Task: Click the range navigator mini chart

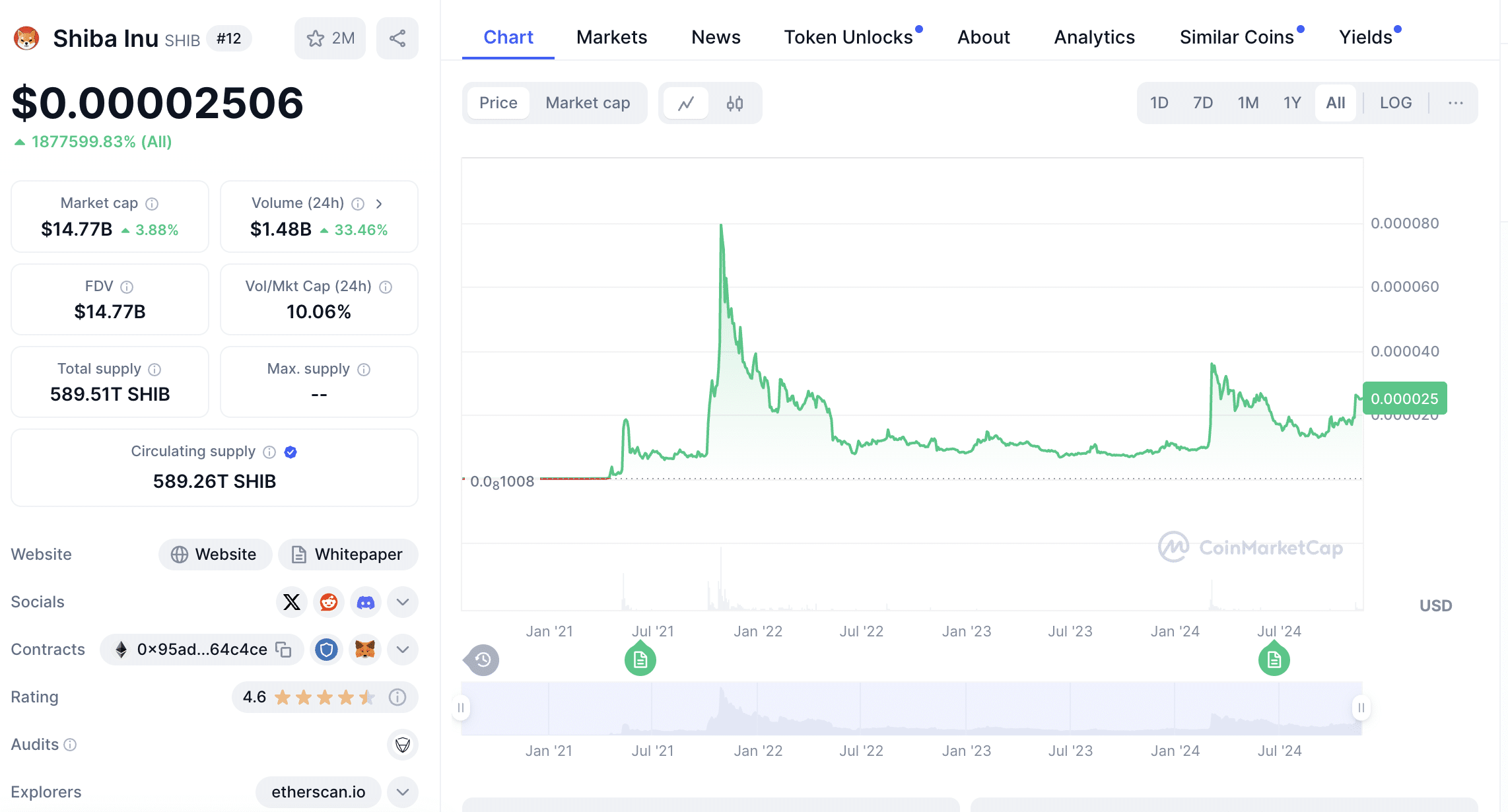Action: [912, 708]
